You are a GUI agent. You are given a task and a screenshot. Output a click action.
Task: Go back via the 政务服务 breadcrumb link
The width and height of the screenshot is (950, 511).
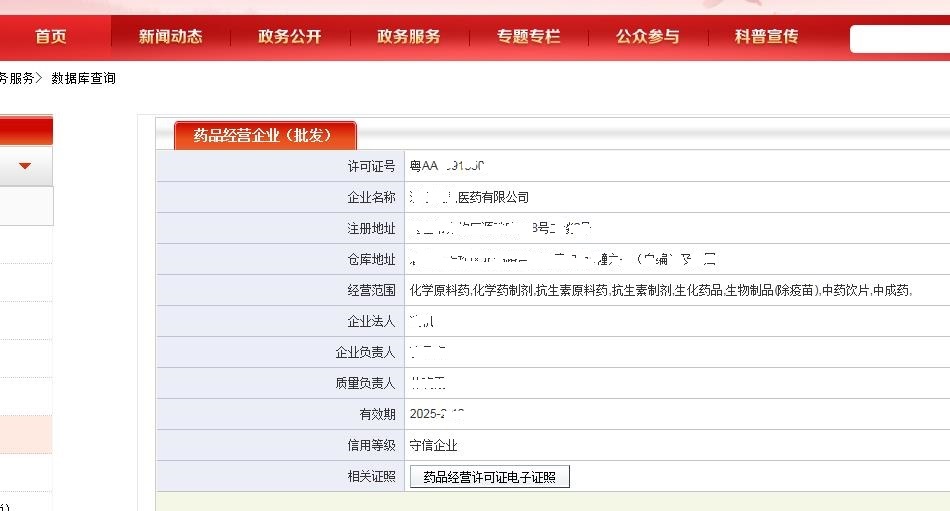click(x=16, y=78)
